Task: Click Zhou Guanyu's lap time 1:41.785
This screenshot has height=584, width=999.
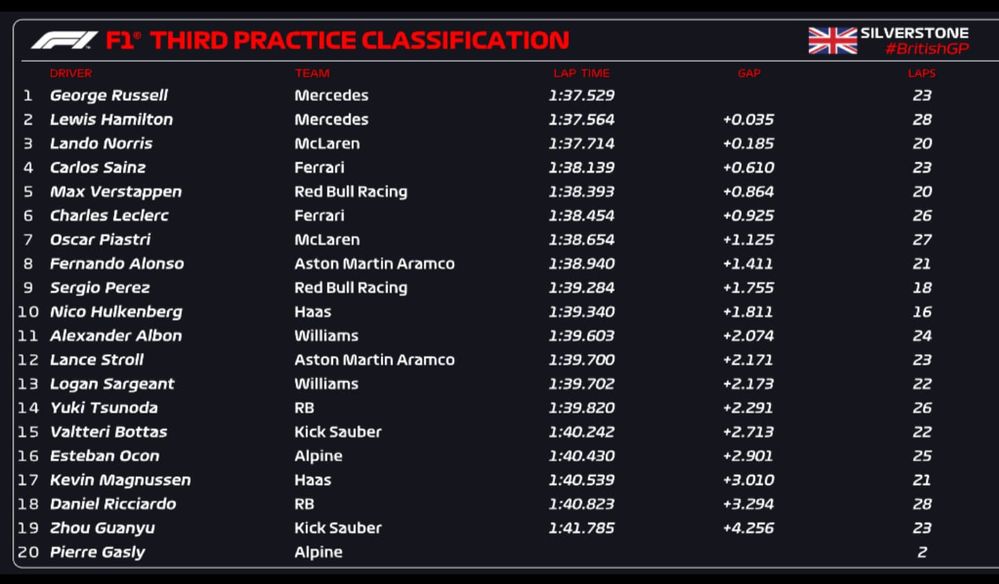Action: [581, 528]
